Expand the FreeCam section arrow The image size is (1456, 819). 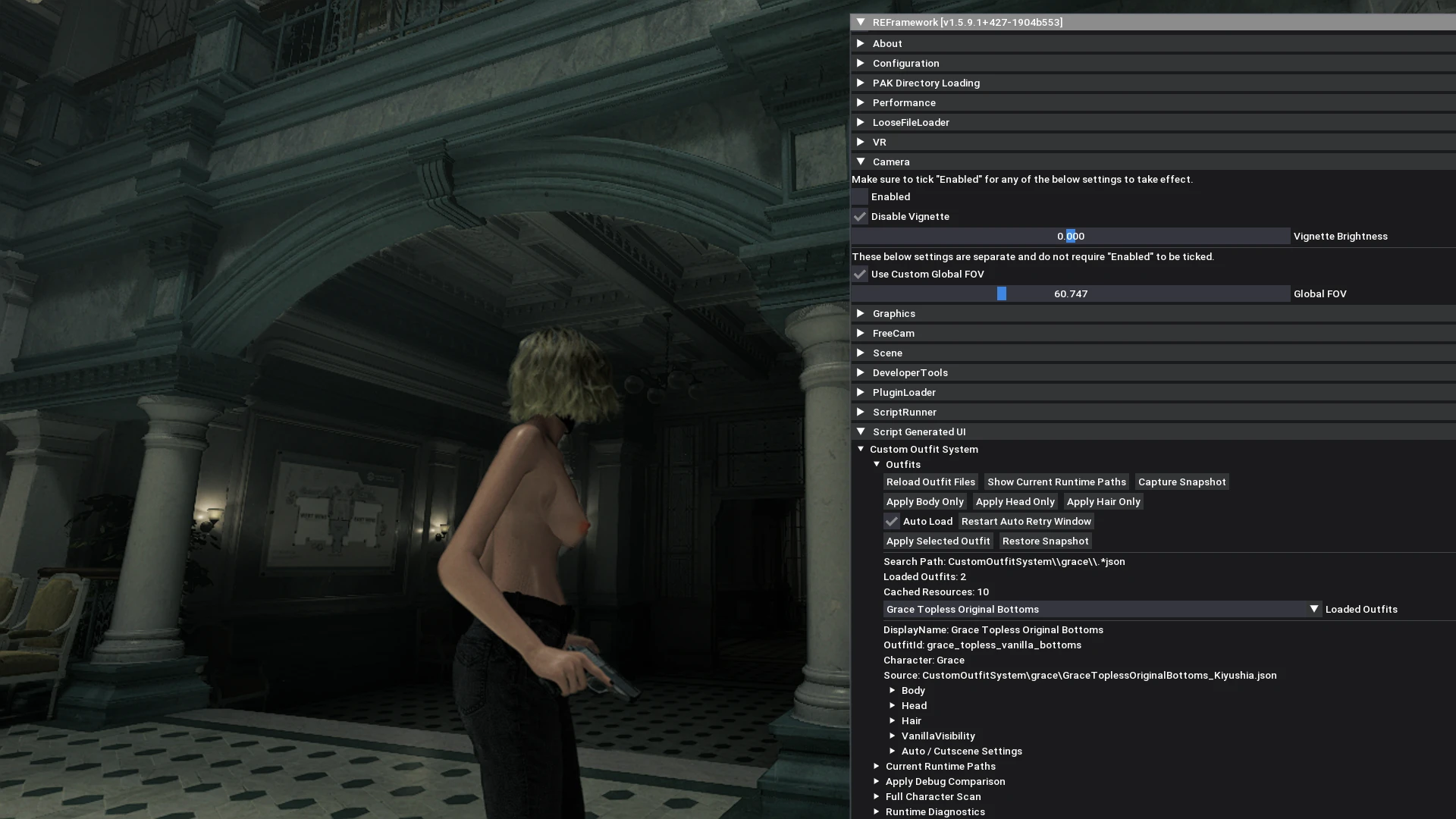pos(861,333)
